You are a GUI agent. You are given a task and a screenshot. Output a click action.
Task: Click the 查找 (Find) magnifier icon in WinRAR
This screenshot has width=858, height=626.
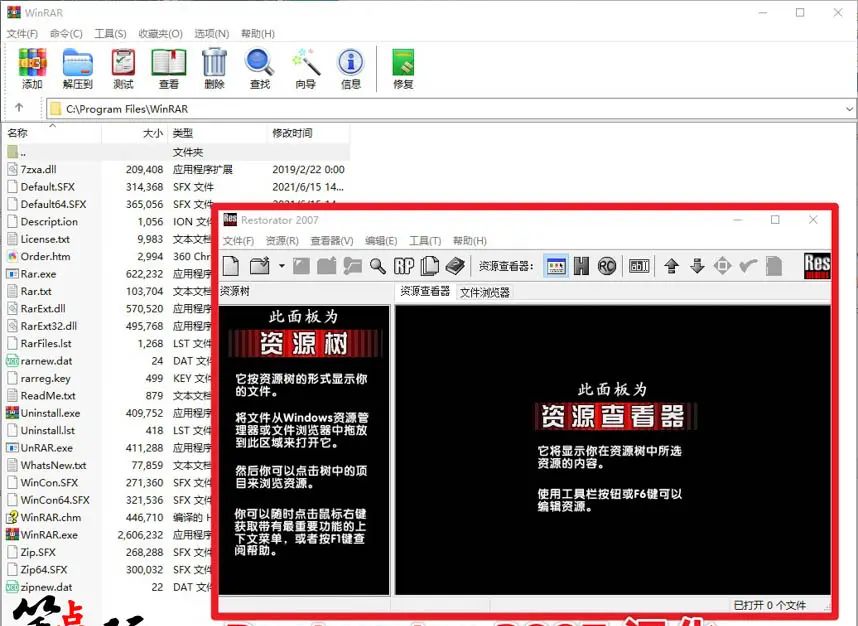click(x=259, y=68)
